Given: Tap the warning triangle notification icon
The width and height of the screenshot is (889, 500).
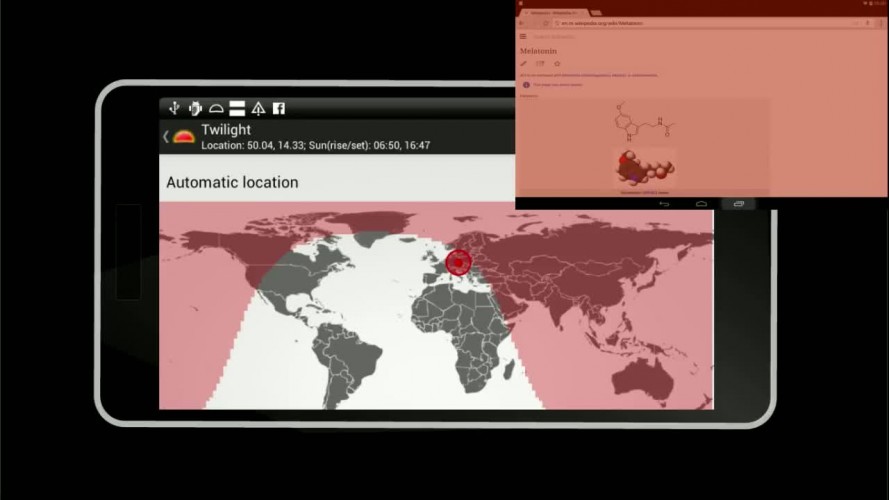Looking at the screenshot, I should [258, 108].
